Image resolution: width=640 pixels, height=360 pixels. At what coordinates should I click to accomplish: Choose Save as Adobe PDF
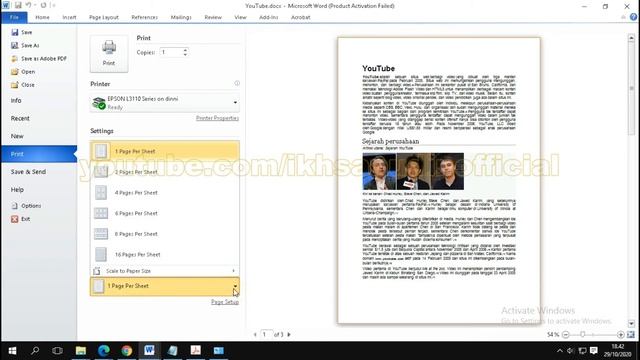[39, 59]
